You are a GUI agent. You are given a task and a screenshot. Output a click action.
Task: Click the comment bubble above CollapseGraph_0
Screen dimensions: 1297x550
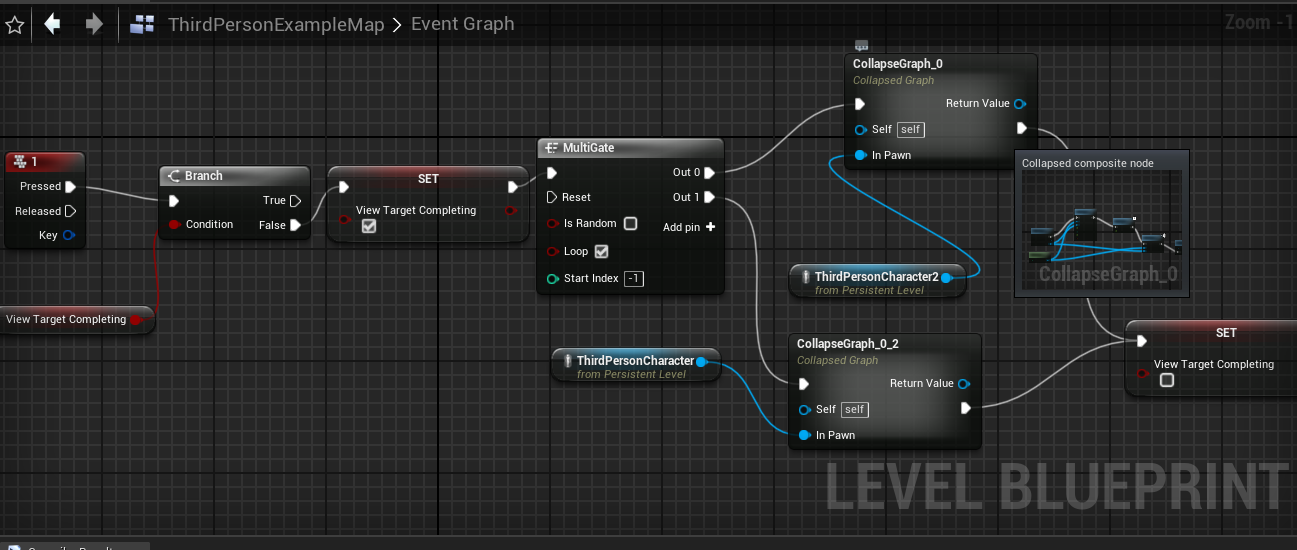coord(861,44)
